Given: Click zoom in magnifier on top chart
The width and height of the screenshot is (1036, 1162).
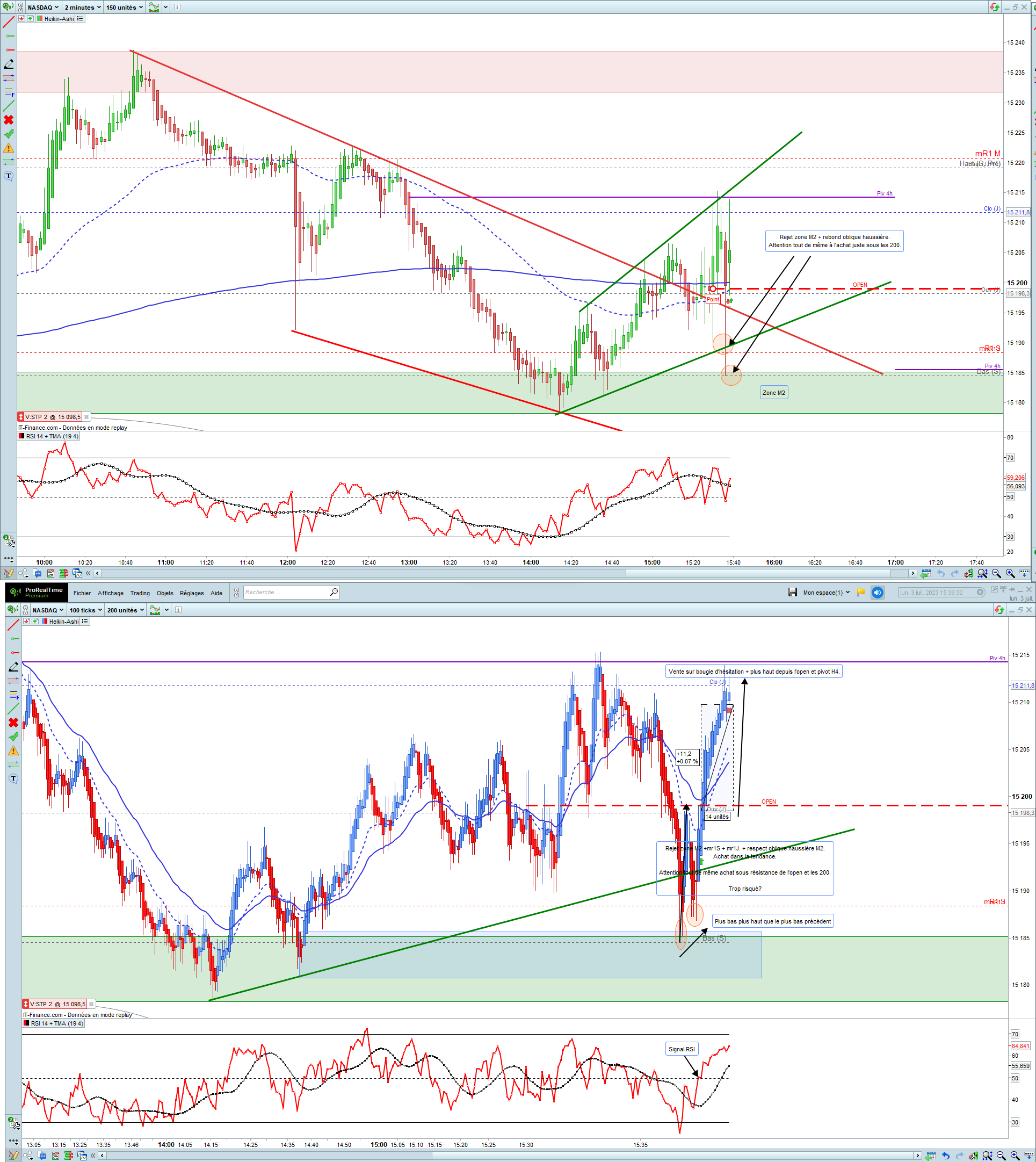Looking at the screenshot, I should (x=1010, y=573).
